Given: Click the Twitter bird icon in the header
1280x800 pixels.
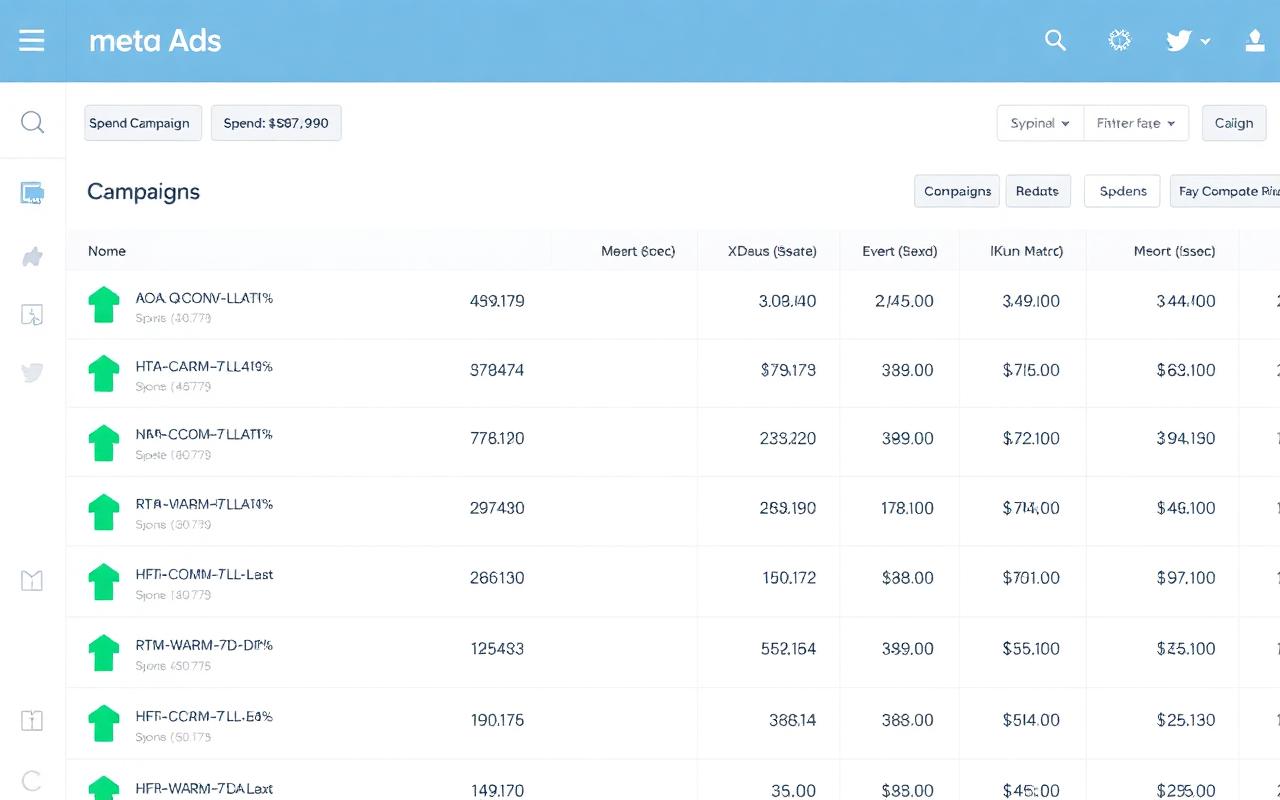Looking at the screenshot, I should pos(1178,40).
